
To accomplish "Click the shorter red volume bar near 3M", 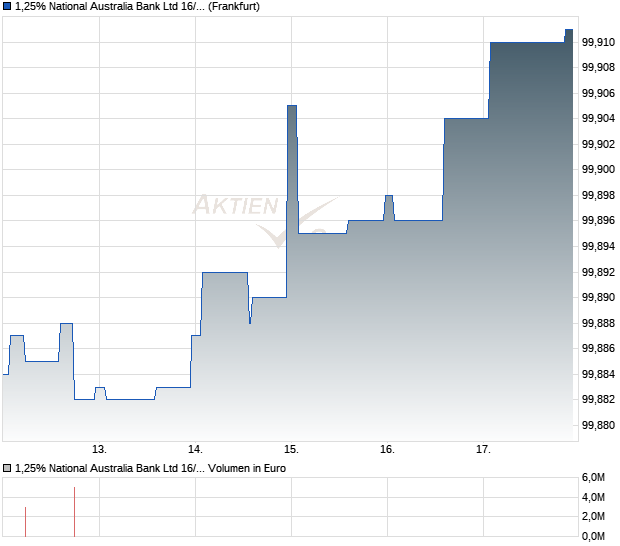I will [25, 522].
